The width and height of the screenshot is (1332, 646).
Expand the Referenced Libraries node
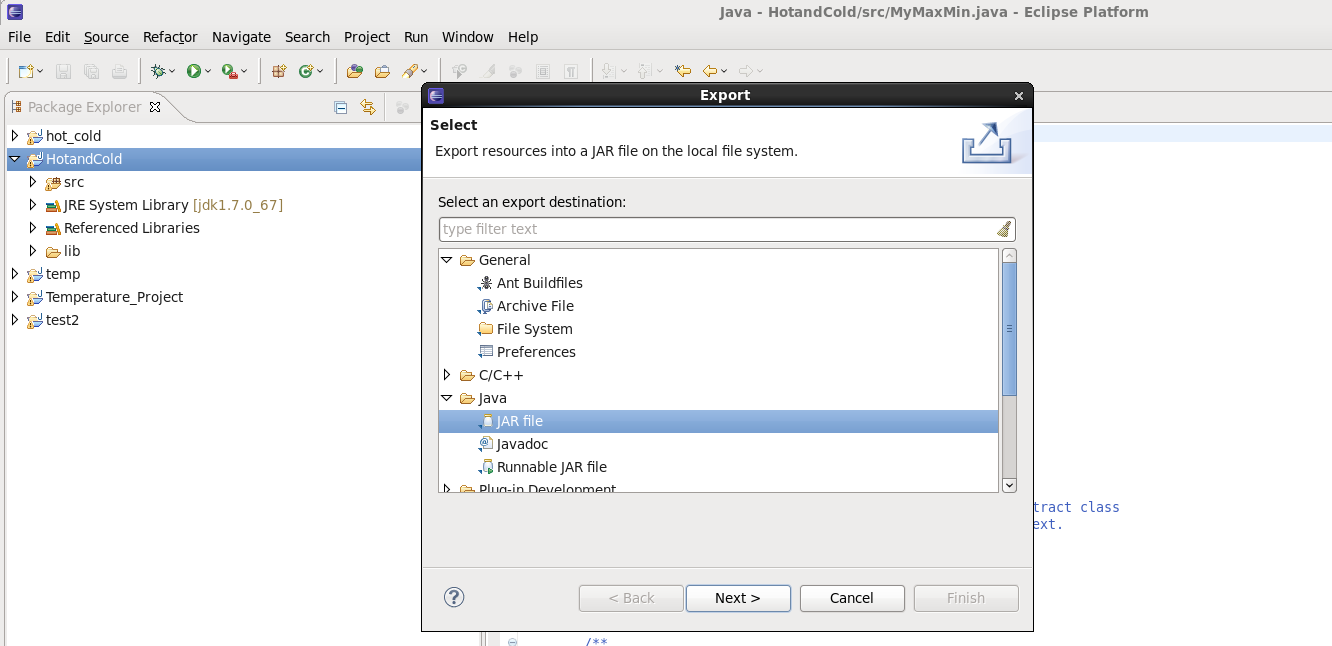click(32, 228)
